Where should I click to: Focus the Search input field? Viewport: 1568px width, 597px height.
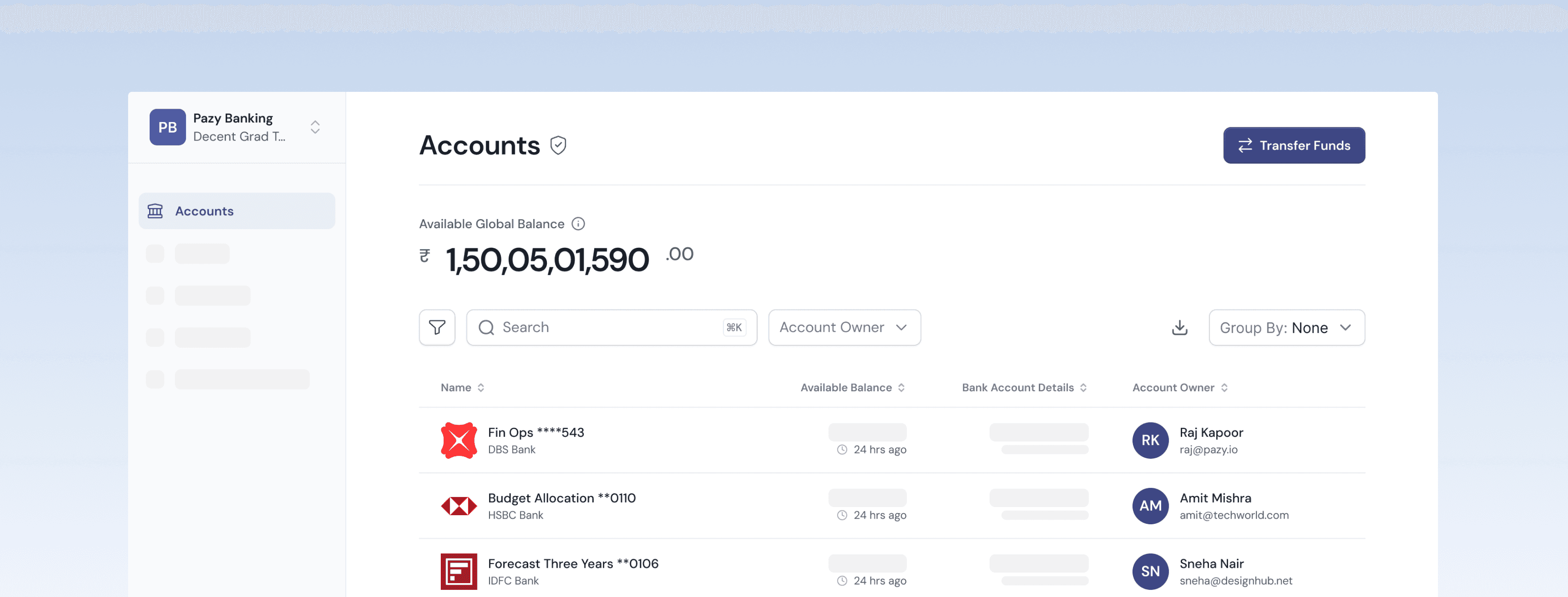tap(609, 327)
